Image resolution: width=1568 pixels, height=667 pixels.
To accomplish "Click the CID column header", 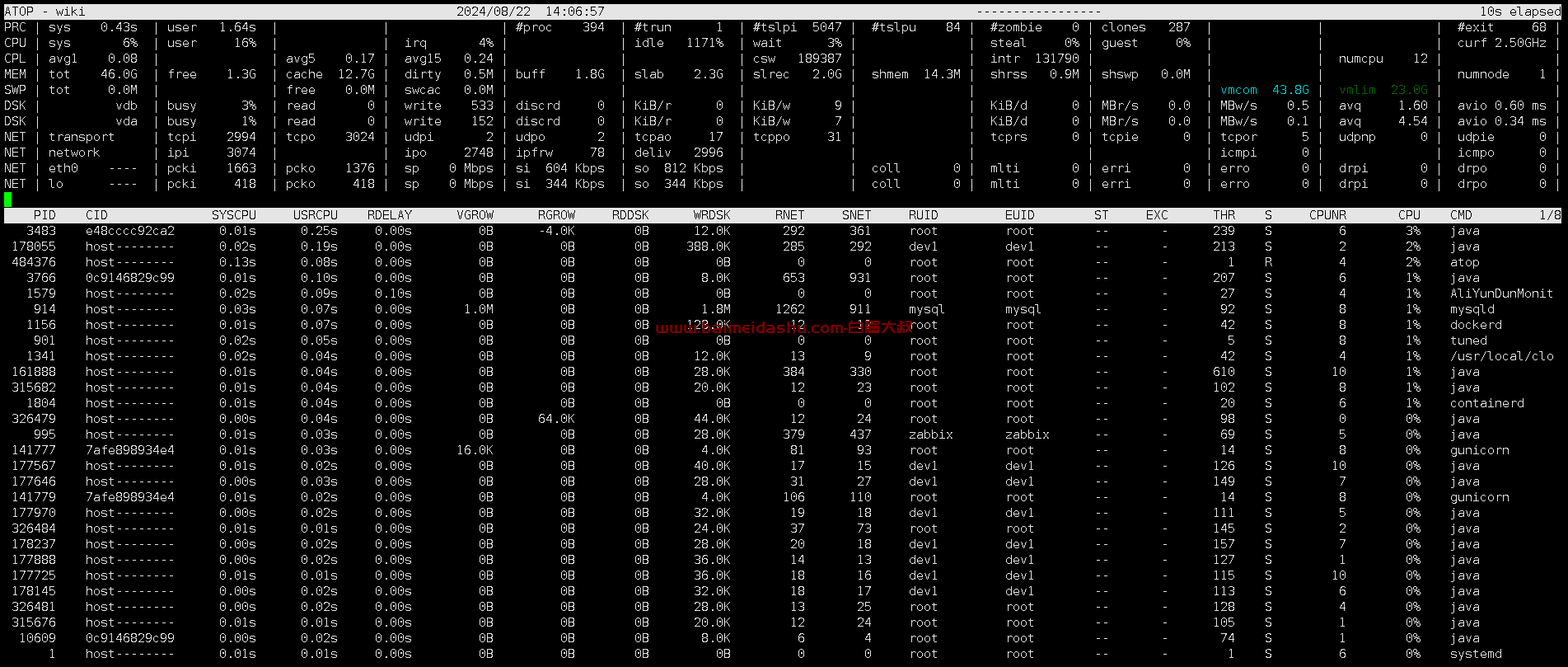I will (96, 215).
